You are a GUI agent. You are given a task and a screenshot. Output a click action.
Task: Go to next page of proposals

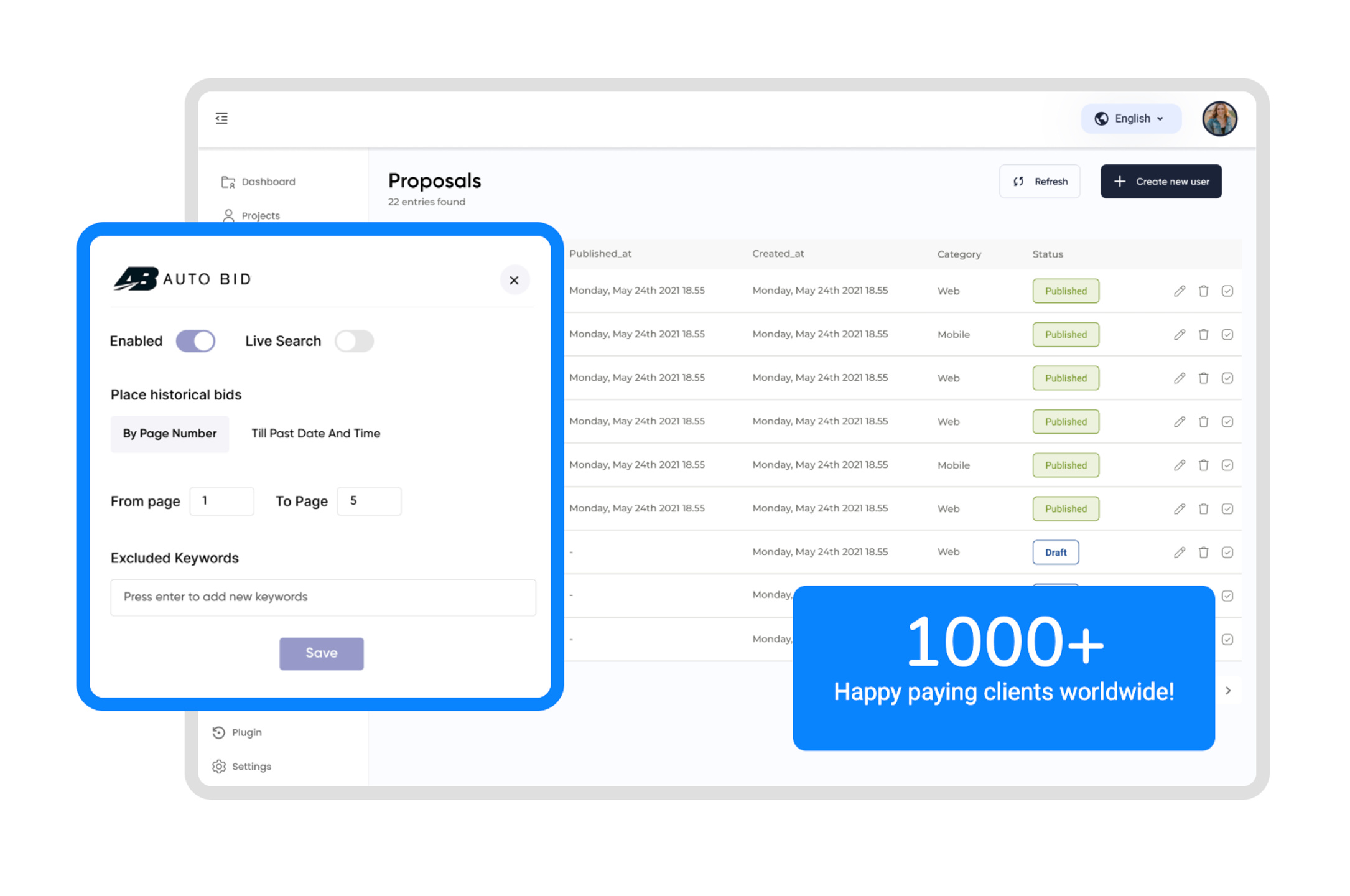coord(1228,691)
